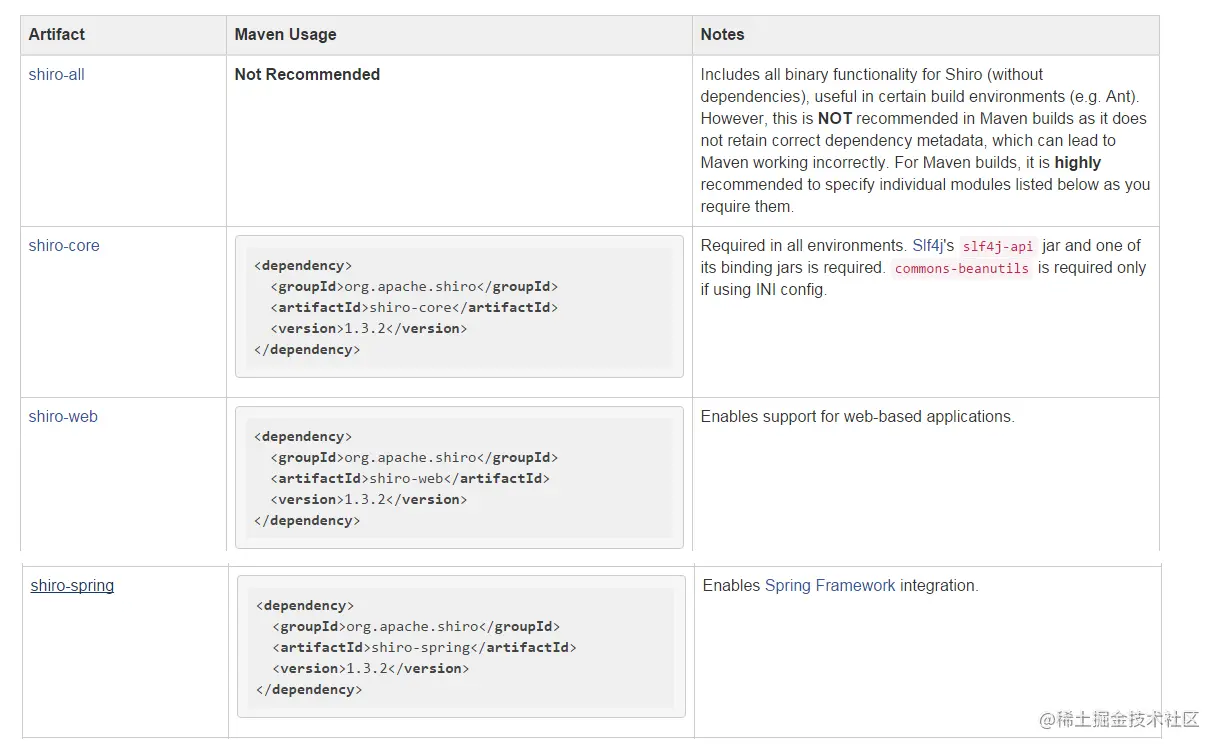Screen dimensions: 1221x751
Task: Open the shiro-web artifact link
Action: [63, 416]
